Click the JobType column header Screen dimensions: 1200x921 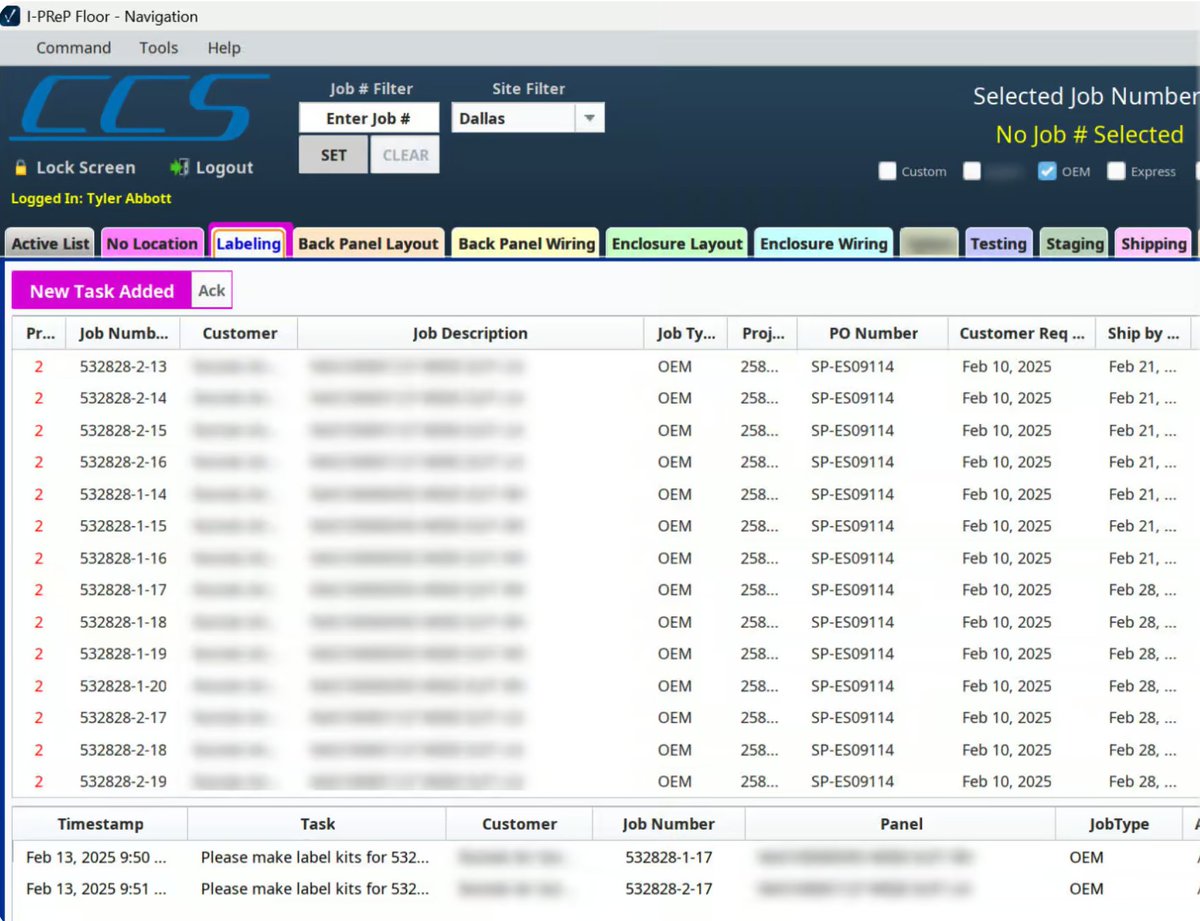tap(1119, 824)
